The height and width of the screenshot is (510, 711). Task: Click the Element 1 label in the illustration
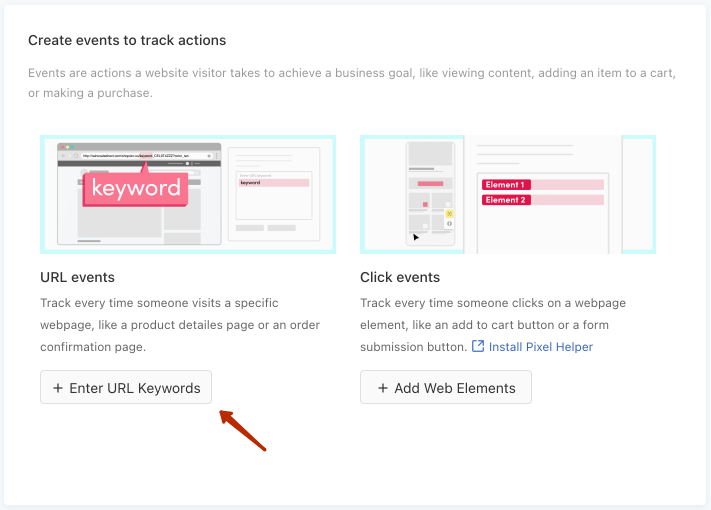(504, 185)
